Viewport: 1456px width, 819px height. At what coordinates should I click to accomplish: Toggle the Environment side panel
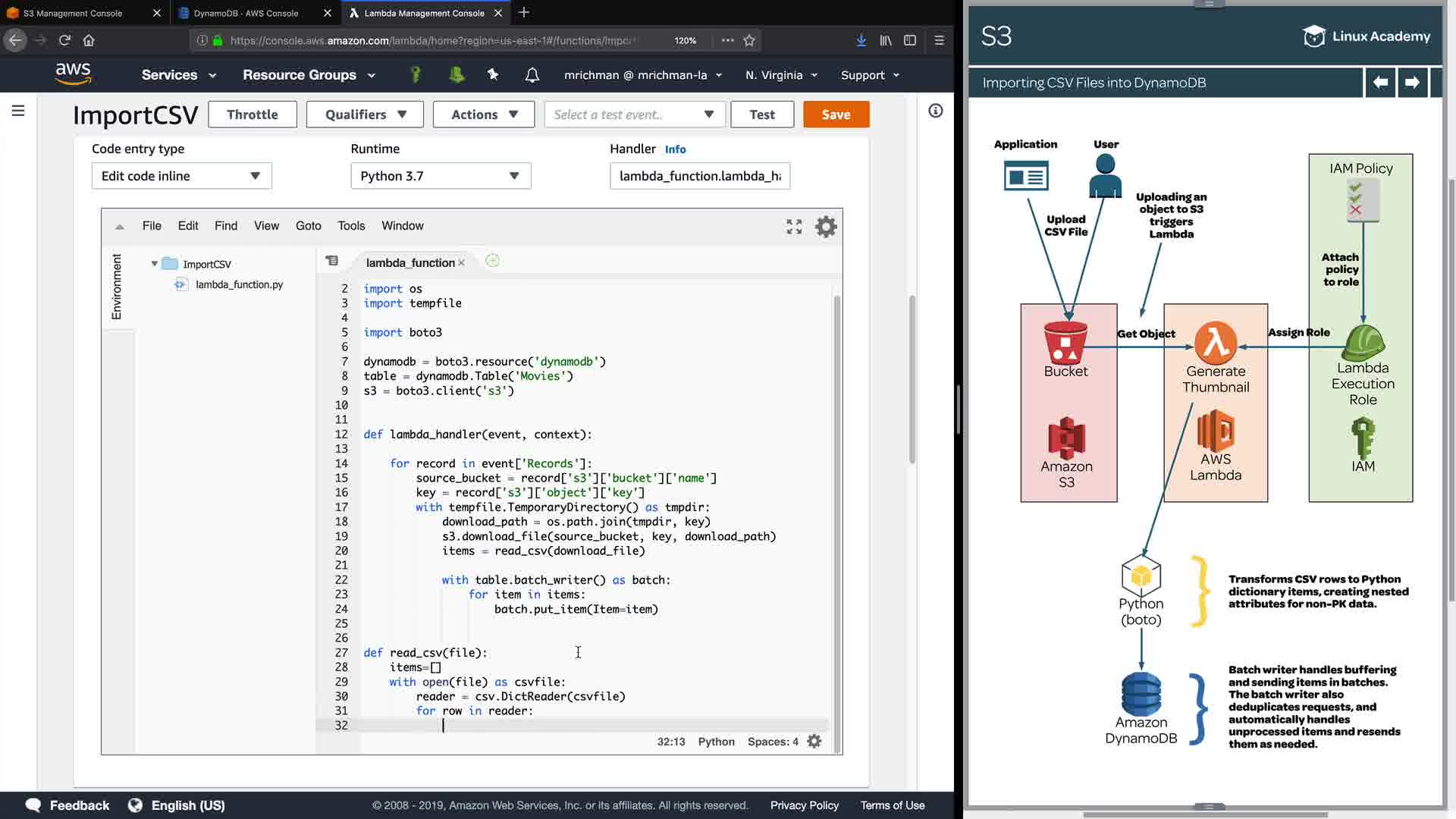tap(117, 287)
